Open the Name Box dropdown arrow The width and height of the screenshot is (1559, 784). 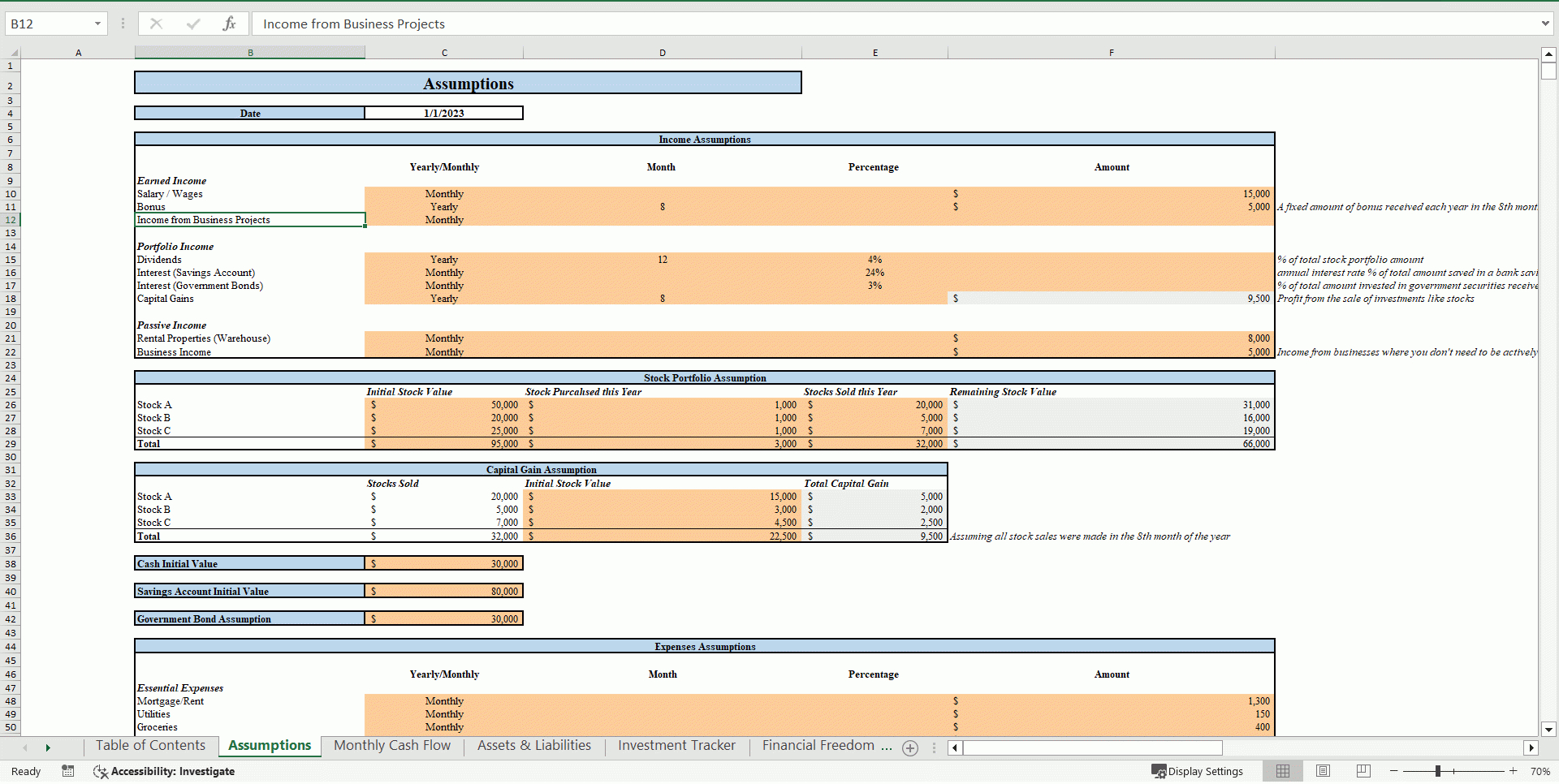click(97, 24)
